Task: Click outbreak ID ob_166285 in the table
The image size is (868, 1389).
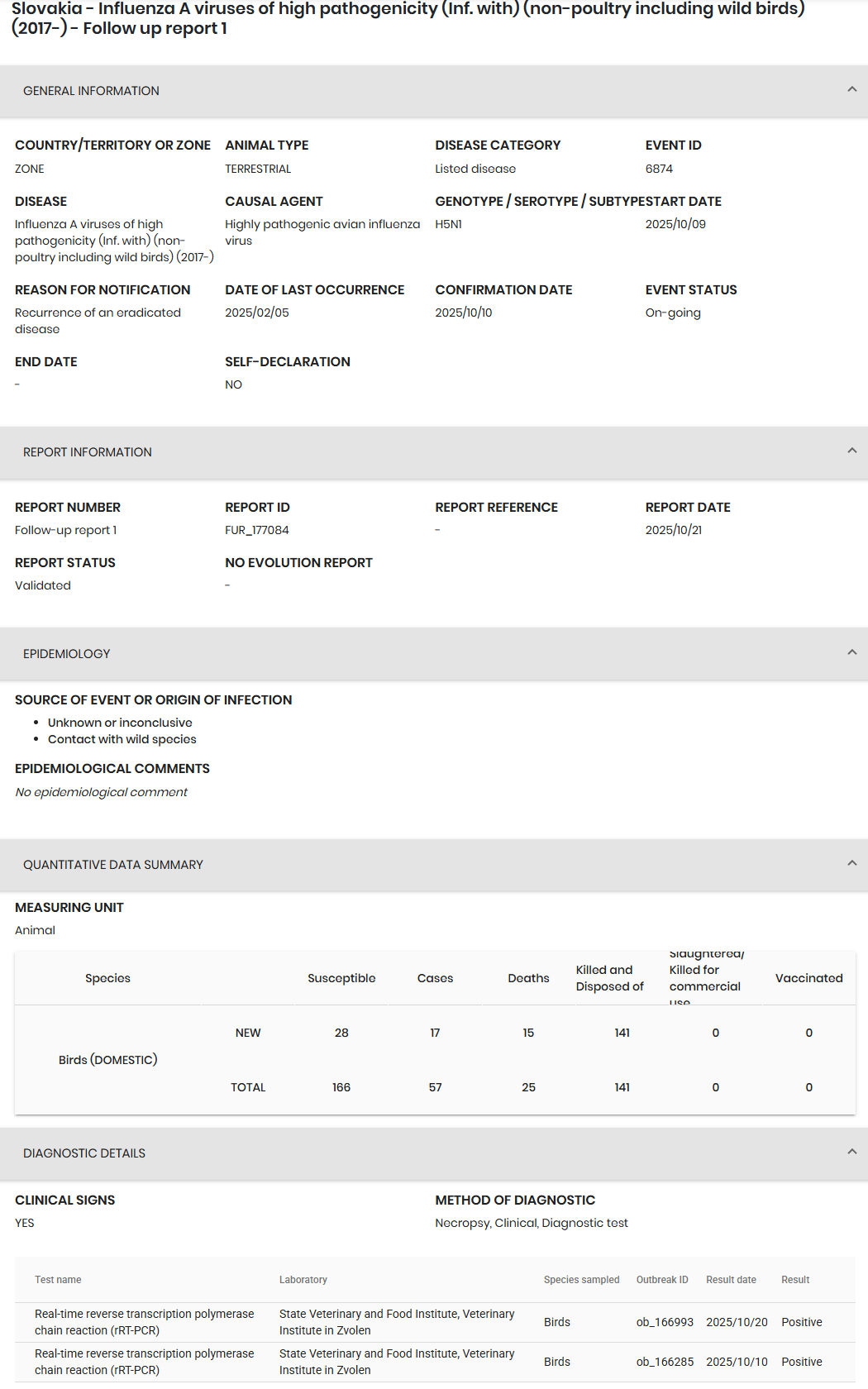Action: pos(665,1362)
